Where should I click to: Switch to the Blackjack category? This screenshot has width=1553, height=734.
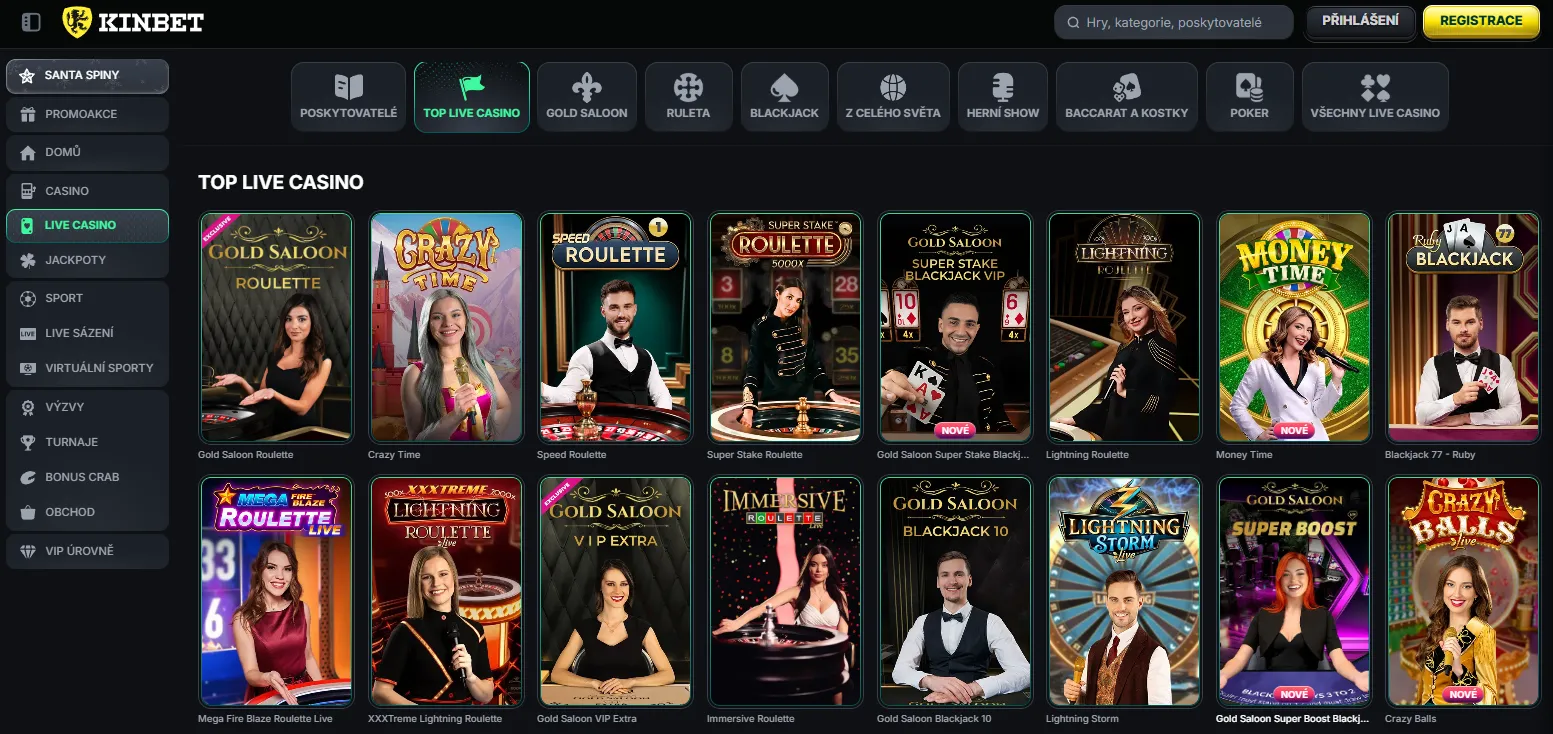pyautogui.click(x=784, y=96)
